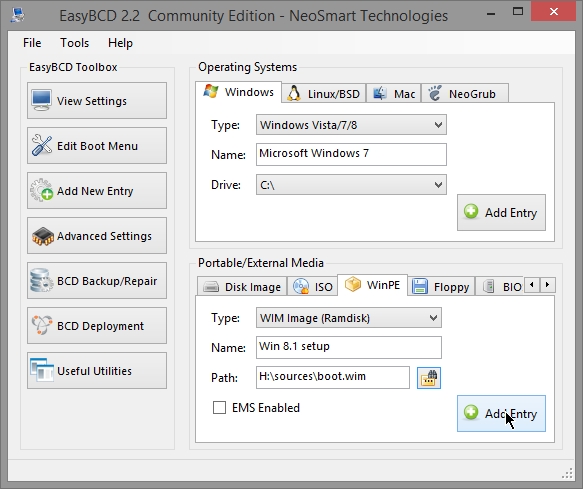Image resolution: width=583 pixels, height=489 pixels.
Task: Click the Advanced Settings button
Action: pos(97,236)
